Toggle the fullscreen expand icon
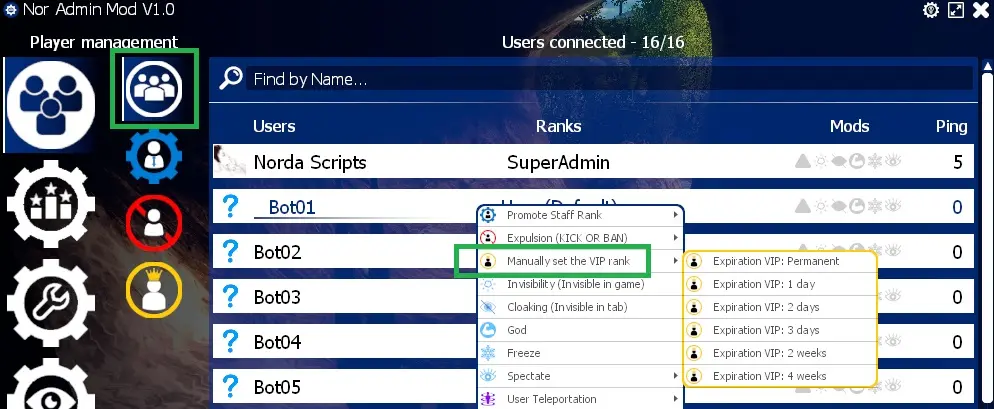 [x=956, y=10]
